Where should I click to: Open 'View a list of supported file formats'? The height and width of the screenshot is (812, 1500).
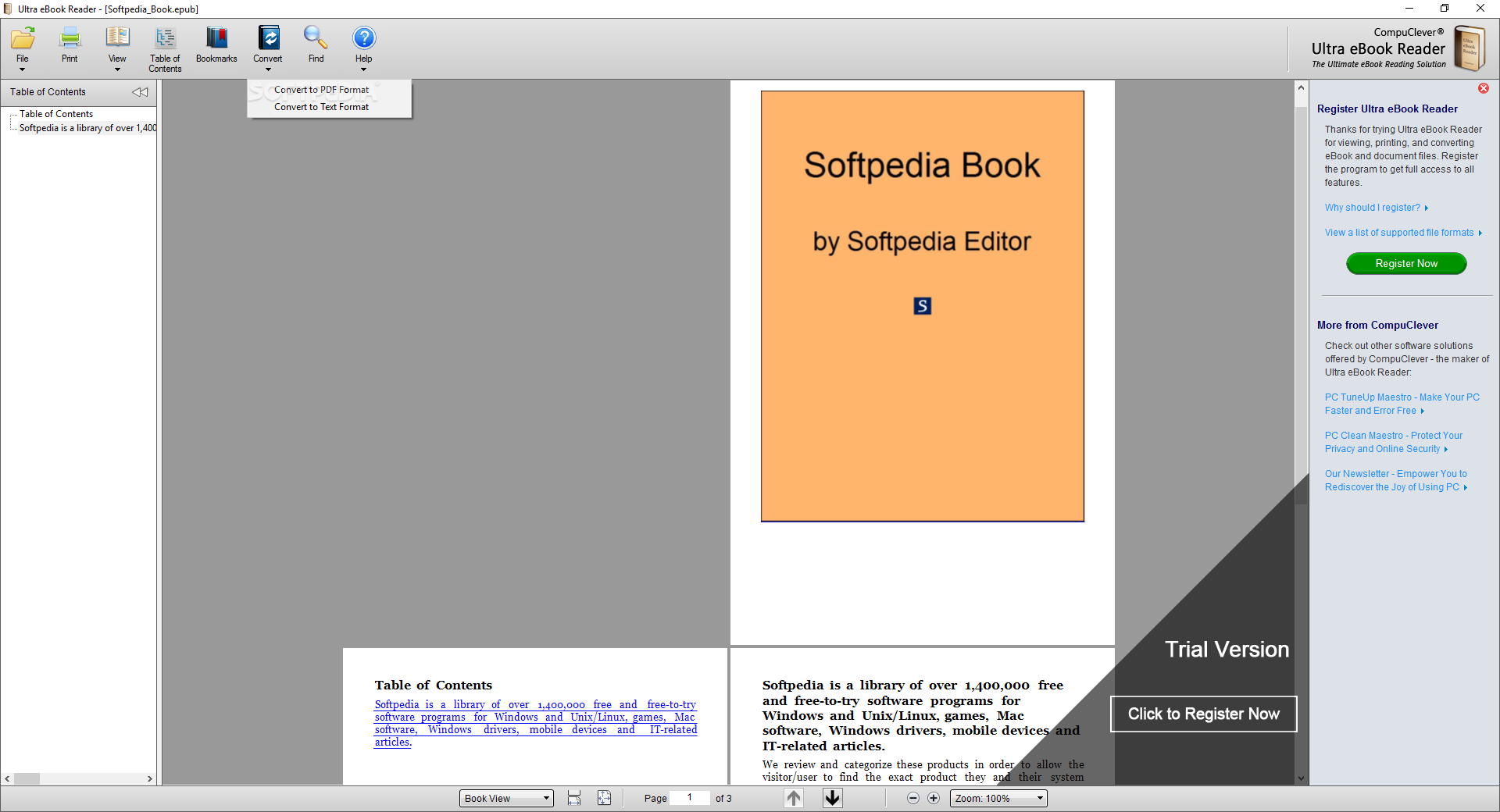(1403, 233)
